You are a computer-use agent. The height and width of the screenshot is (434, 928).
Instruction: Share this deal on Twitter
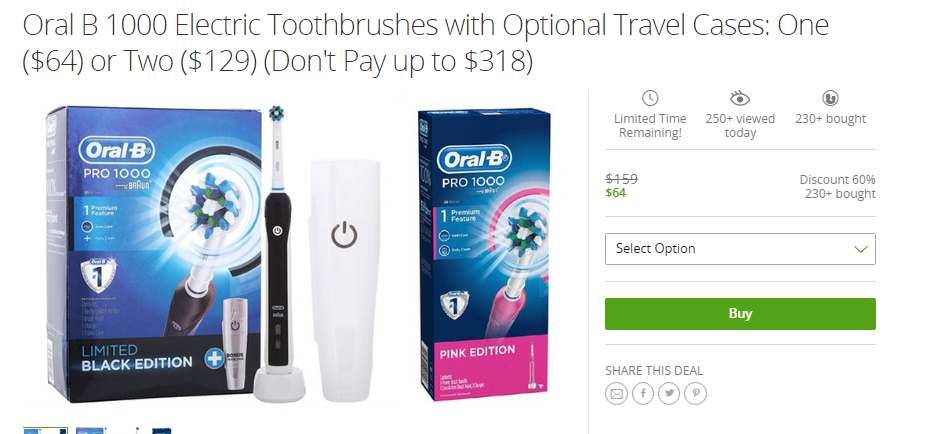(669, 394)
